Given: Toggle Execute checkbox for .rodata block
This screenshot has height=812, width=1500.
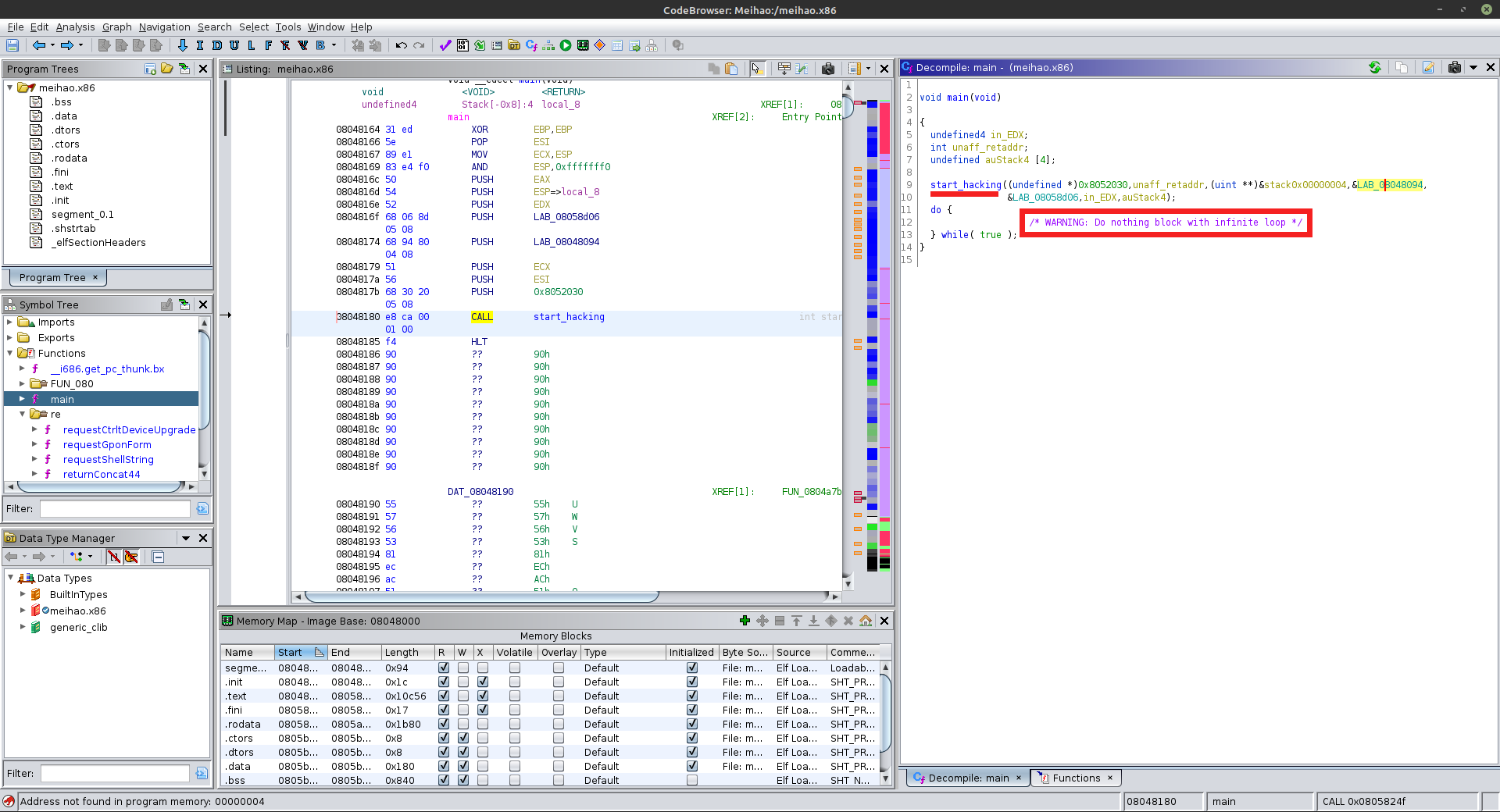Looking at the screenshot, I should coord(483,724).
